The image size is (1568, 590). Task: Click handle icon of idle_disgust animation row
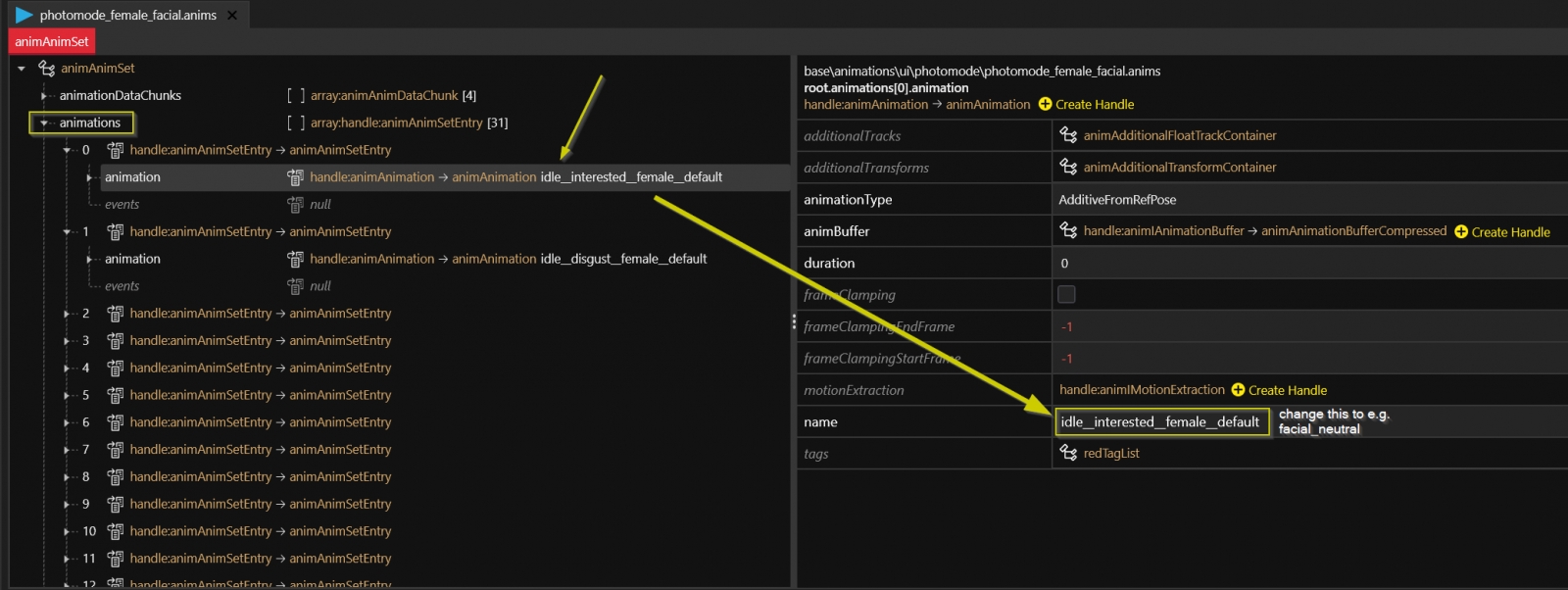point(295,259)
